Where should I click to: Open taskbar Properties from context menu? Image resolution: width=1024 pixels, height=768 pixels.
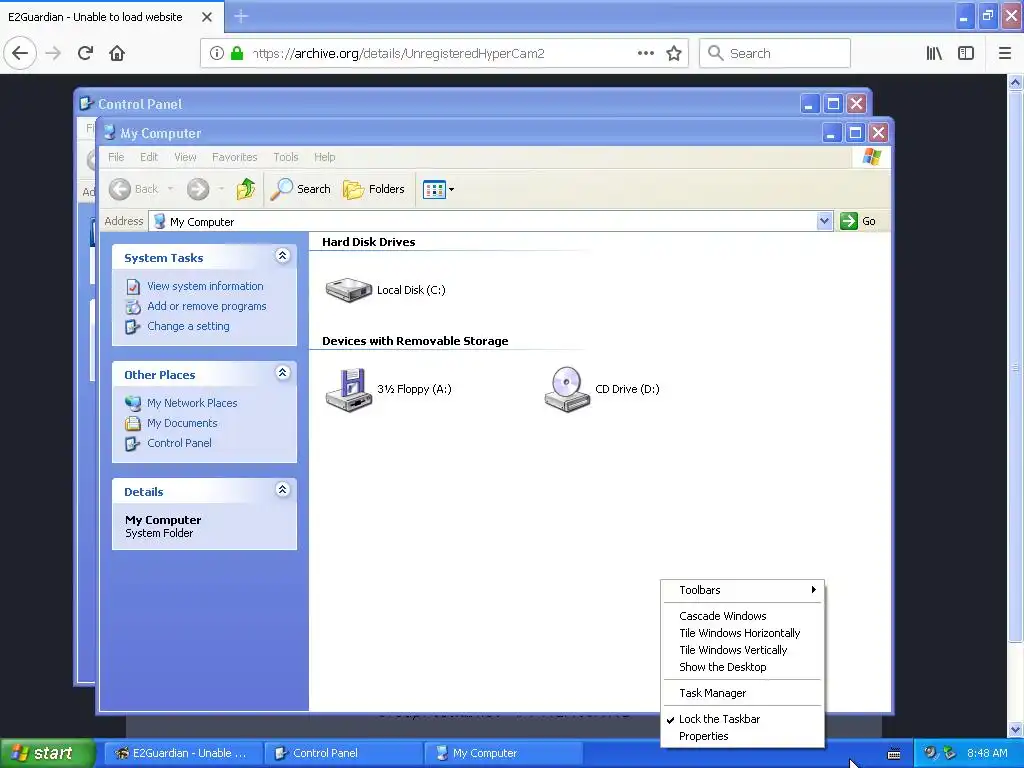click(743, 736)
